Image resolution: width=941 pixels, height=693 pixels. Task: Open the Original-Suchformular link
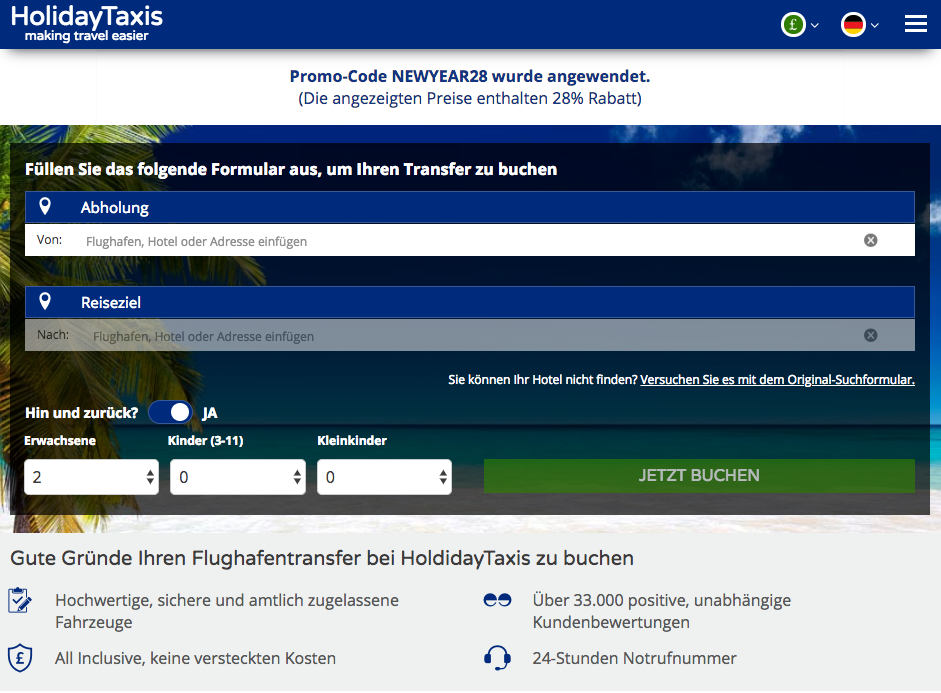click(777, 379)
